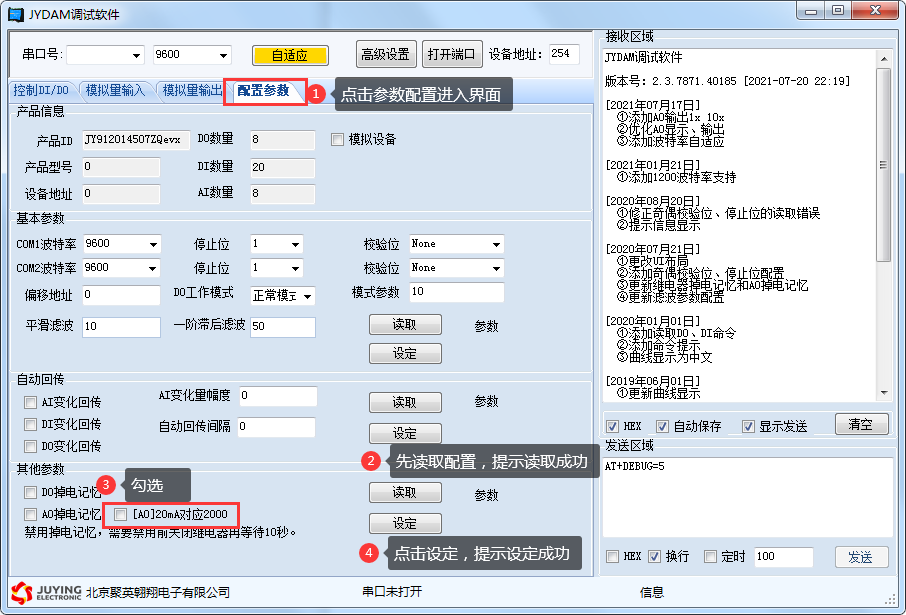Click 打开端口 to open the port

click(453, 54)
